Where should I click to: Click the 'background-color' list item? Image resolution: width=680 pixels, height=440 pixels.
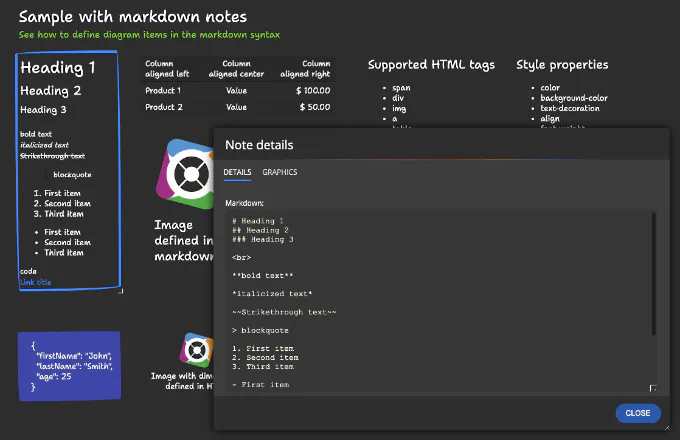(574, 98)
